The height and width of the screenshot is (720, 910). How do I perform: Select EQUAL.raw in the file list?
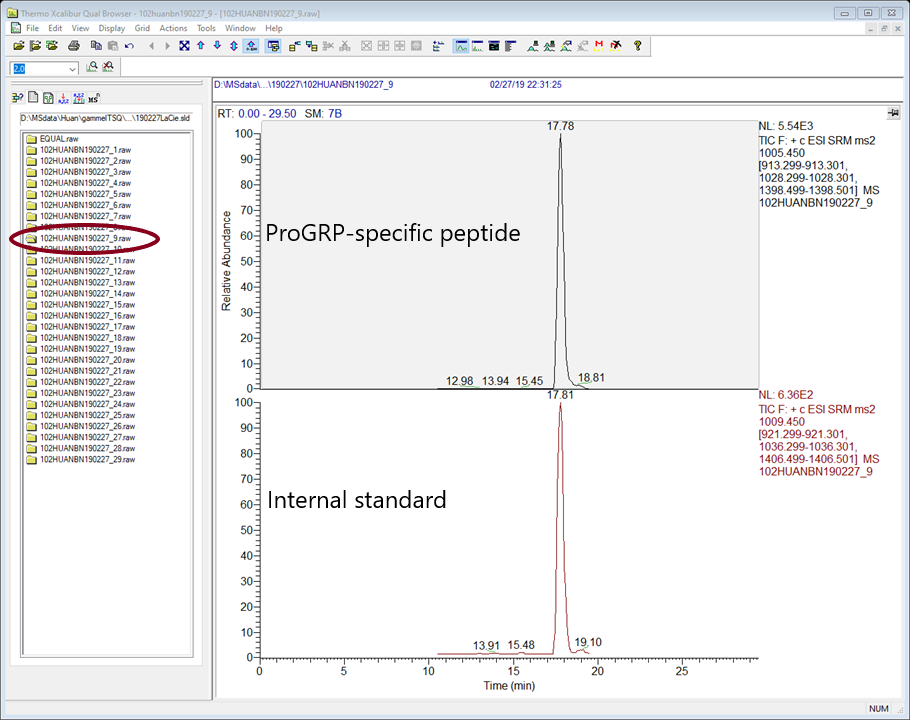[x=58, y=139]
